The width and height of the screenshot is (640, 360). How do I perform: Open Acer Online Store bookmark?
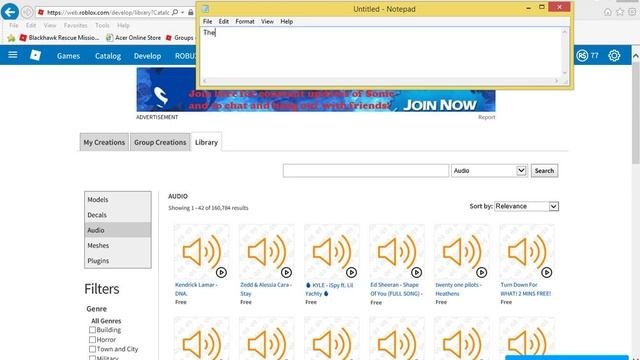(133, 38)
